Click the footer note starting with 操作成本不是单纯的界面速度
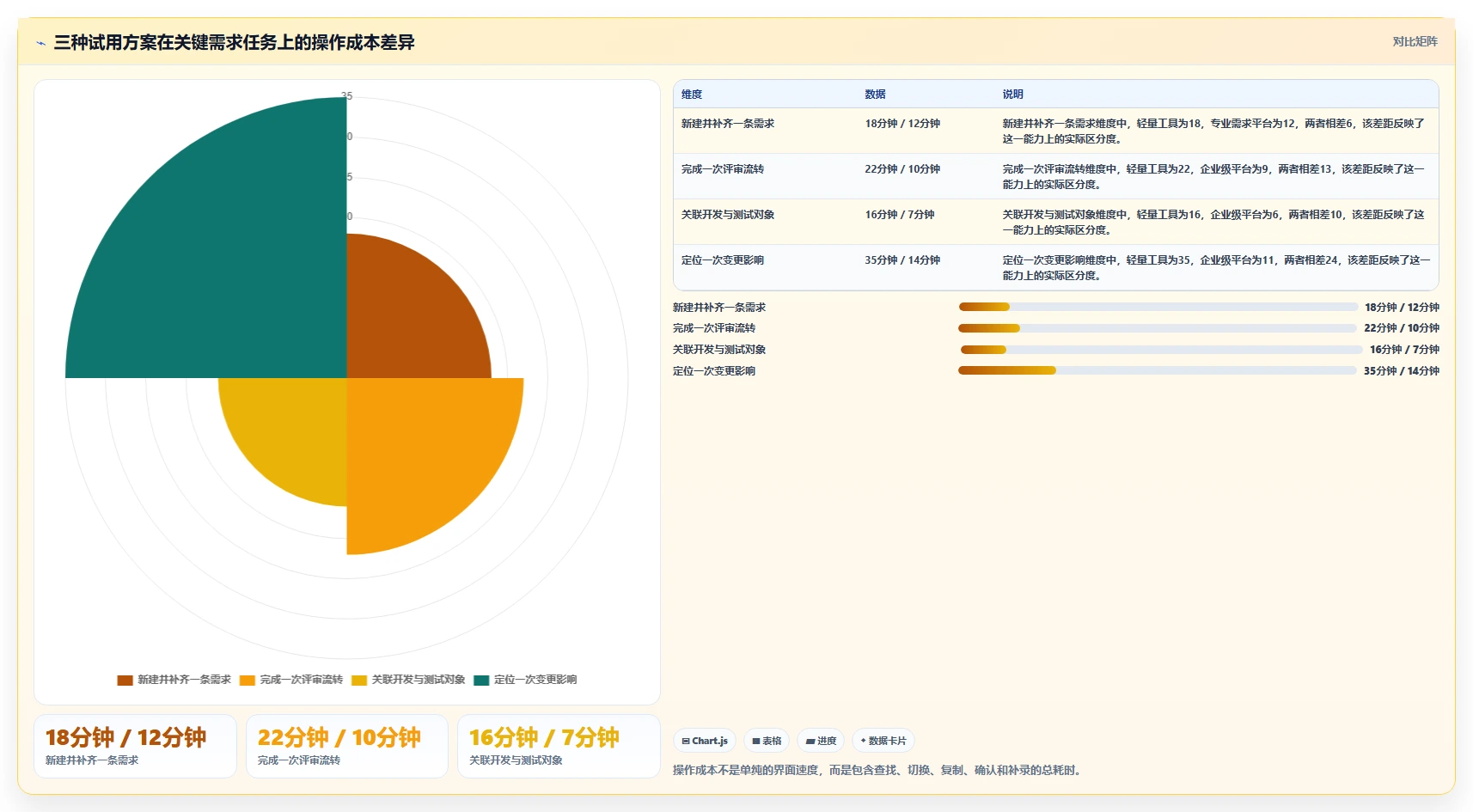Image resolution: width=1473 pixels, height=812 pixels. tap(878, 770)
